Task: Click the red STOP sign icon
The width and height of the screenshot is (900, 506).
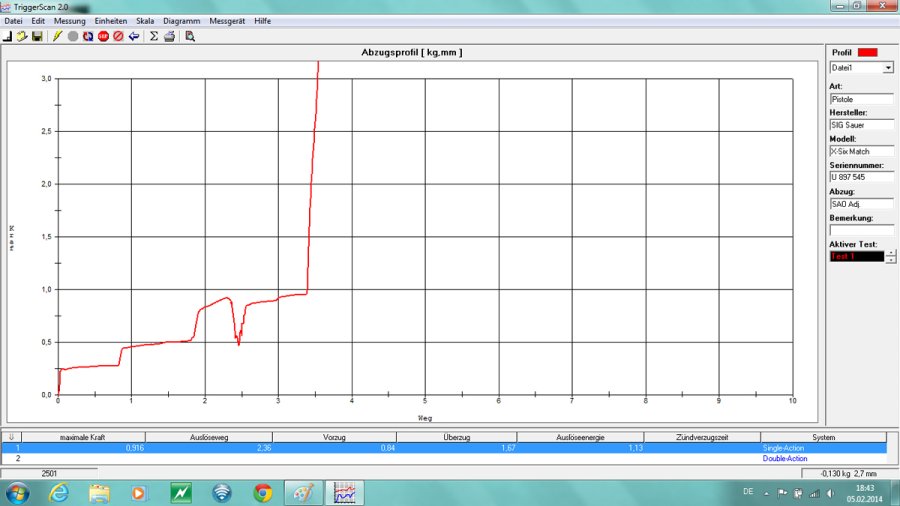Action: [103, 36]
